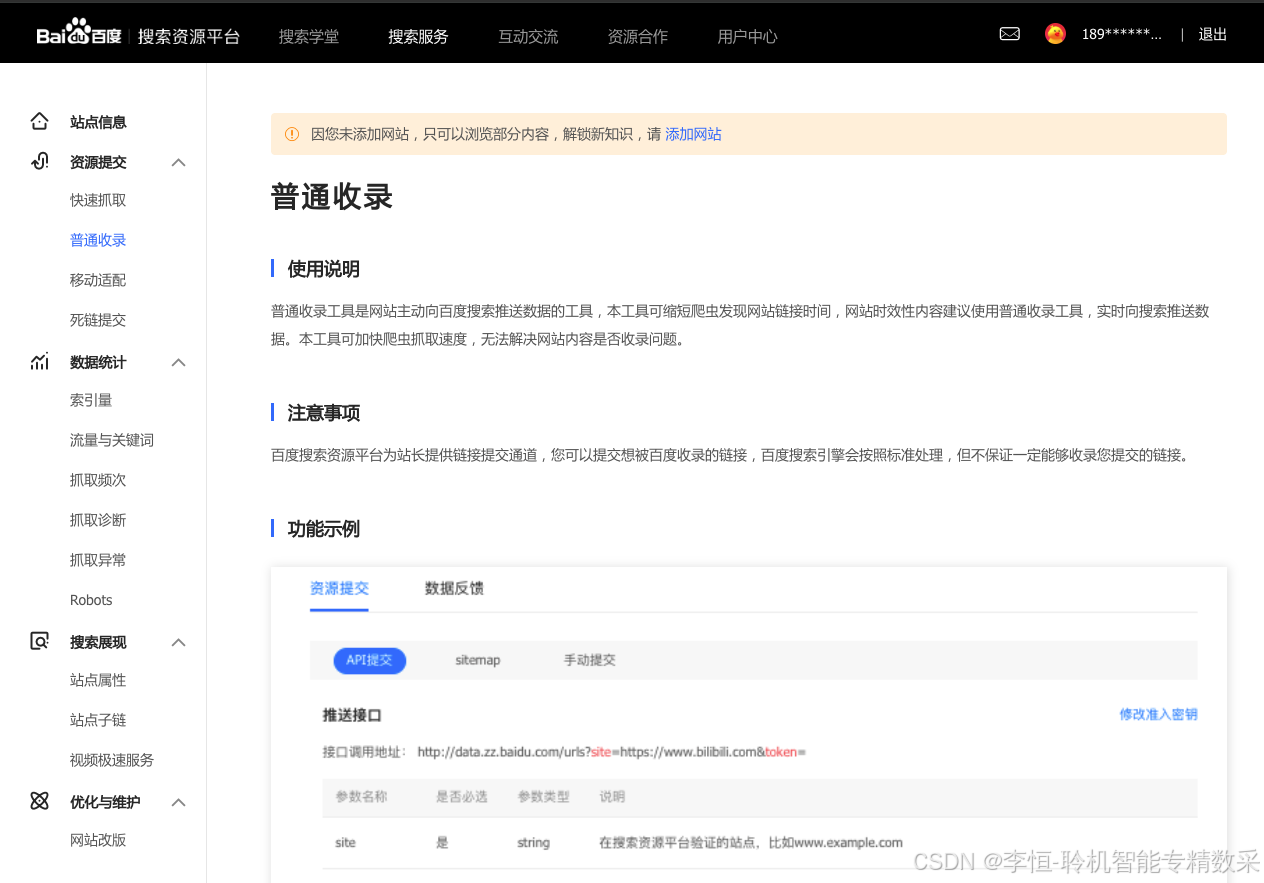Click 退出 to log out
This screenshot has width=1264, height=883.
[1213, 34]
